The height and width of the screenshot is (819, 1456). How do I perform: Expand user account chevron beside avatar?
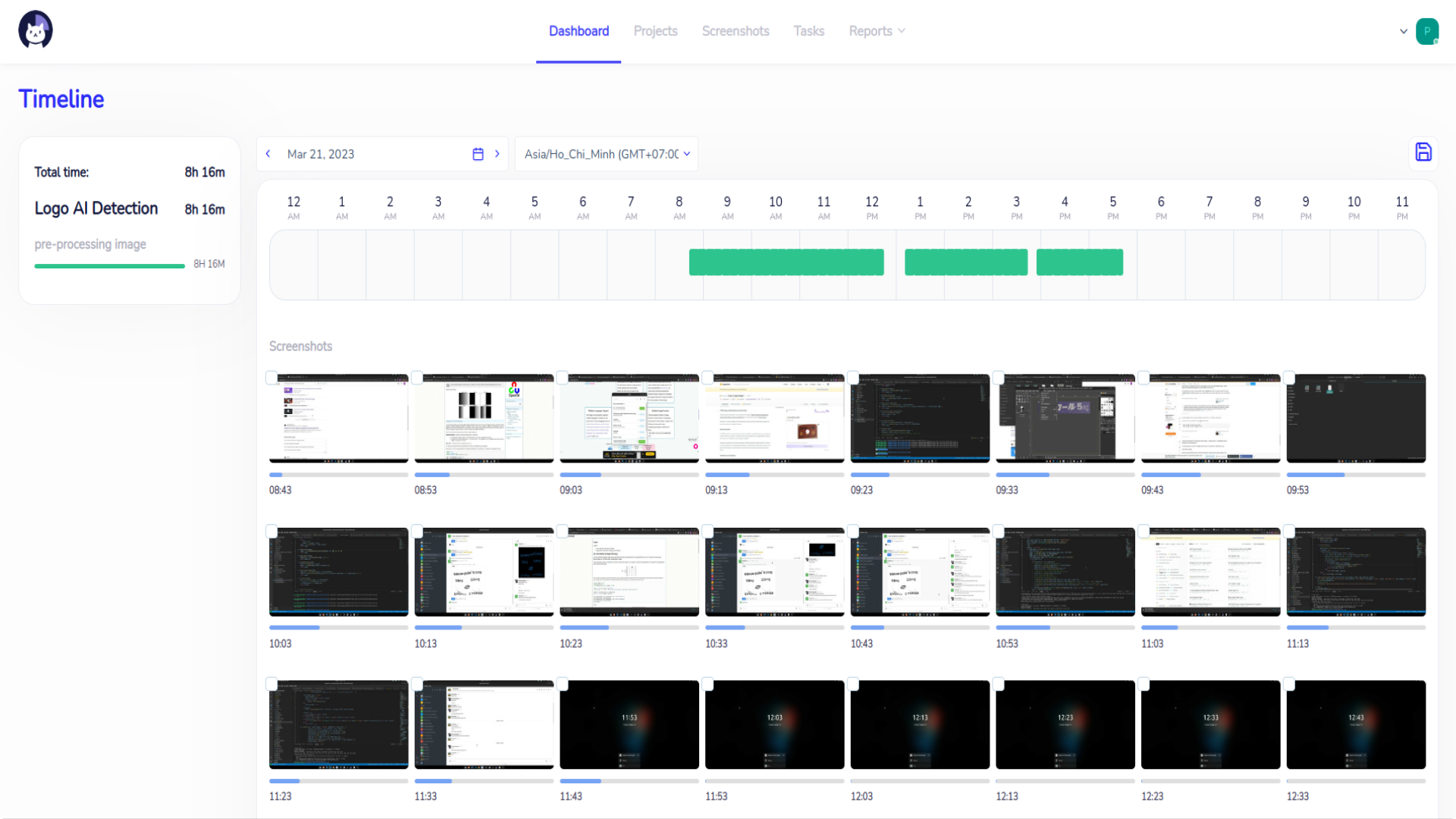point(1404,31)
